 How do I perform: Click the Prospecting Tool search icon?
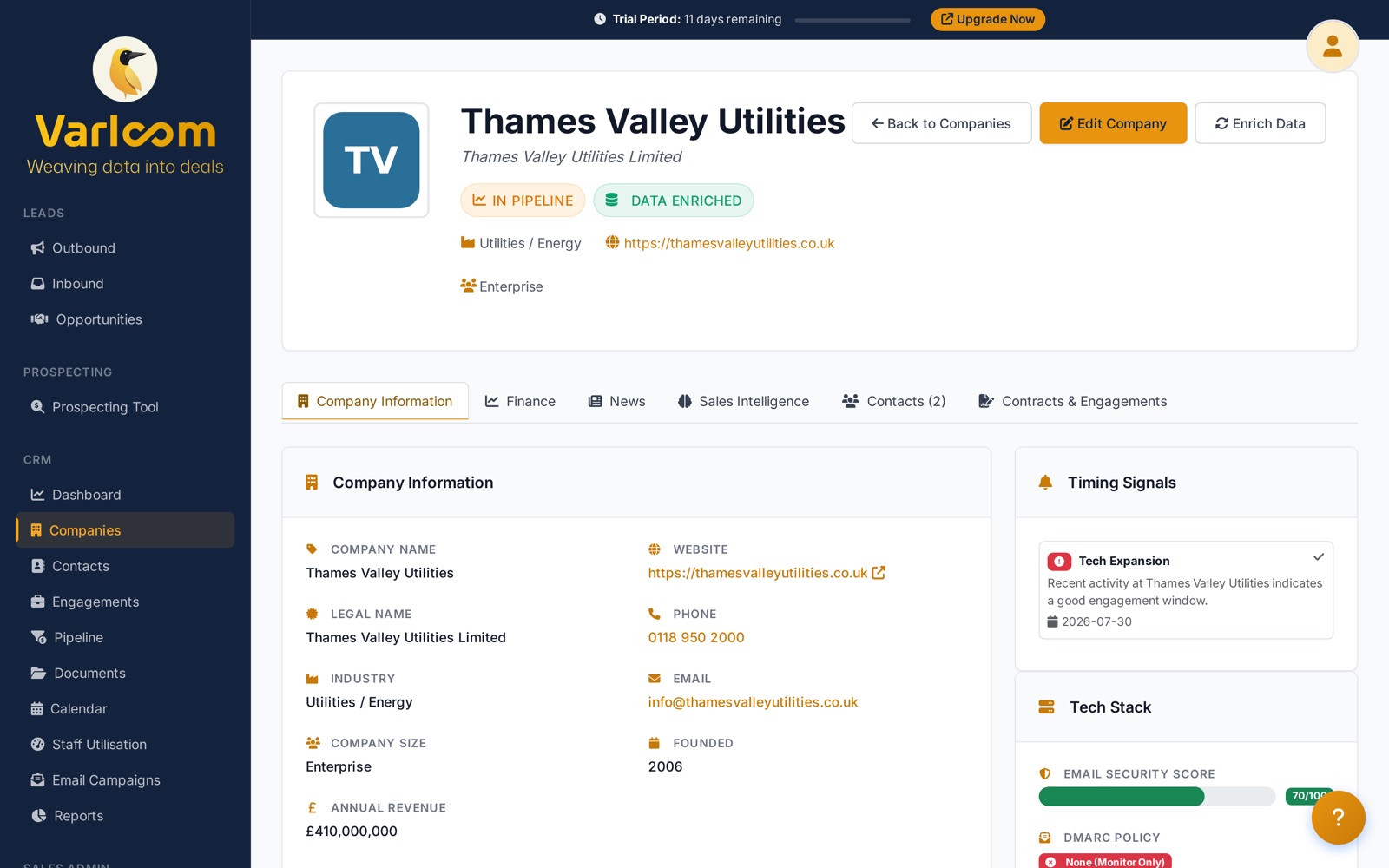(37, 407)
